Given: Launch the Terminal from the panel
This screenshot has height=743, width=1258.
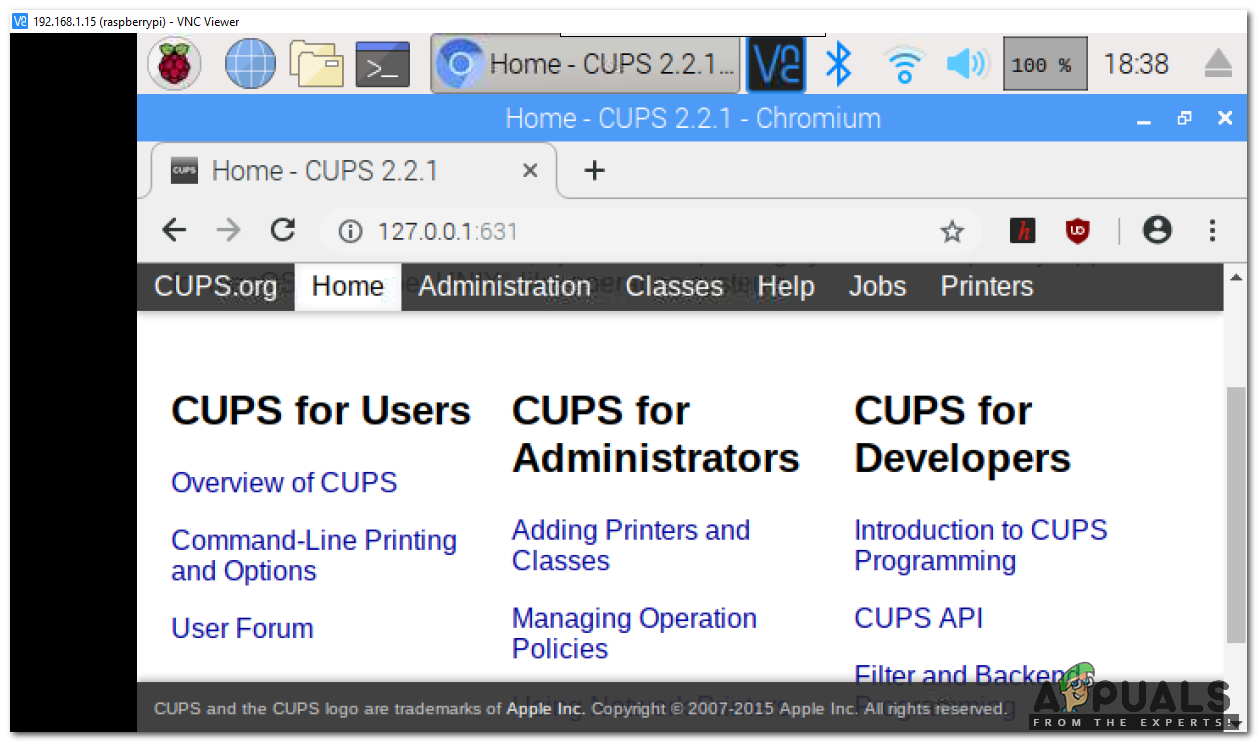Looking at the screenshot, I should tap(383, 65).
